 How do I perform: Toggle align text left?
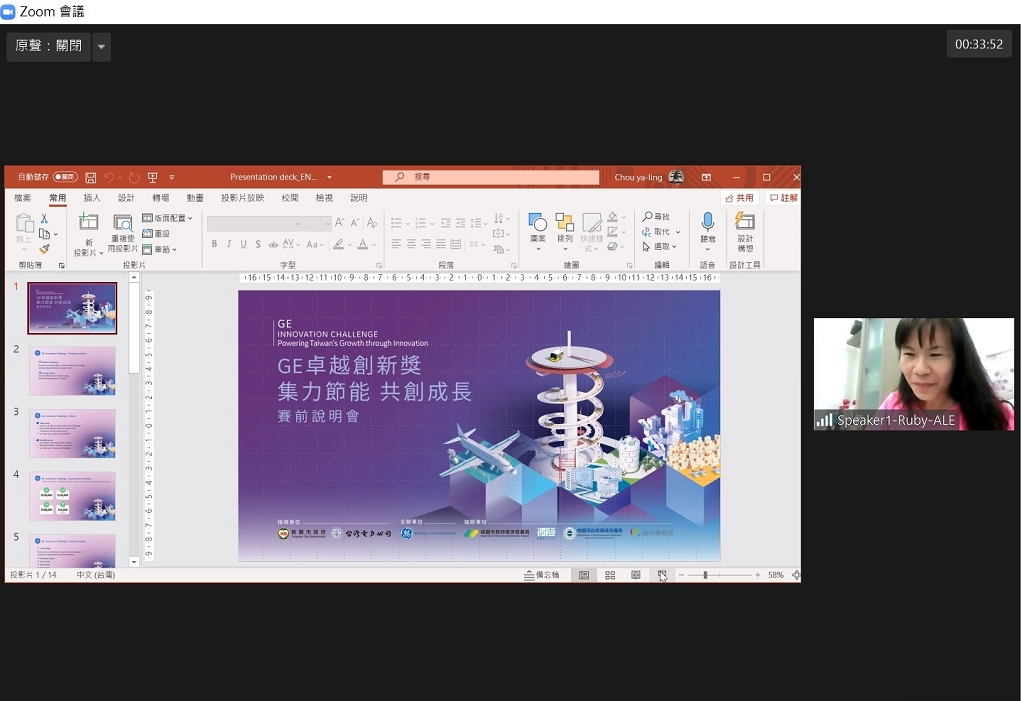click(396, 244)
